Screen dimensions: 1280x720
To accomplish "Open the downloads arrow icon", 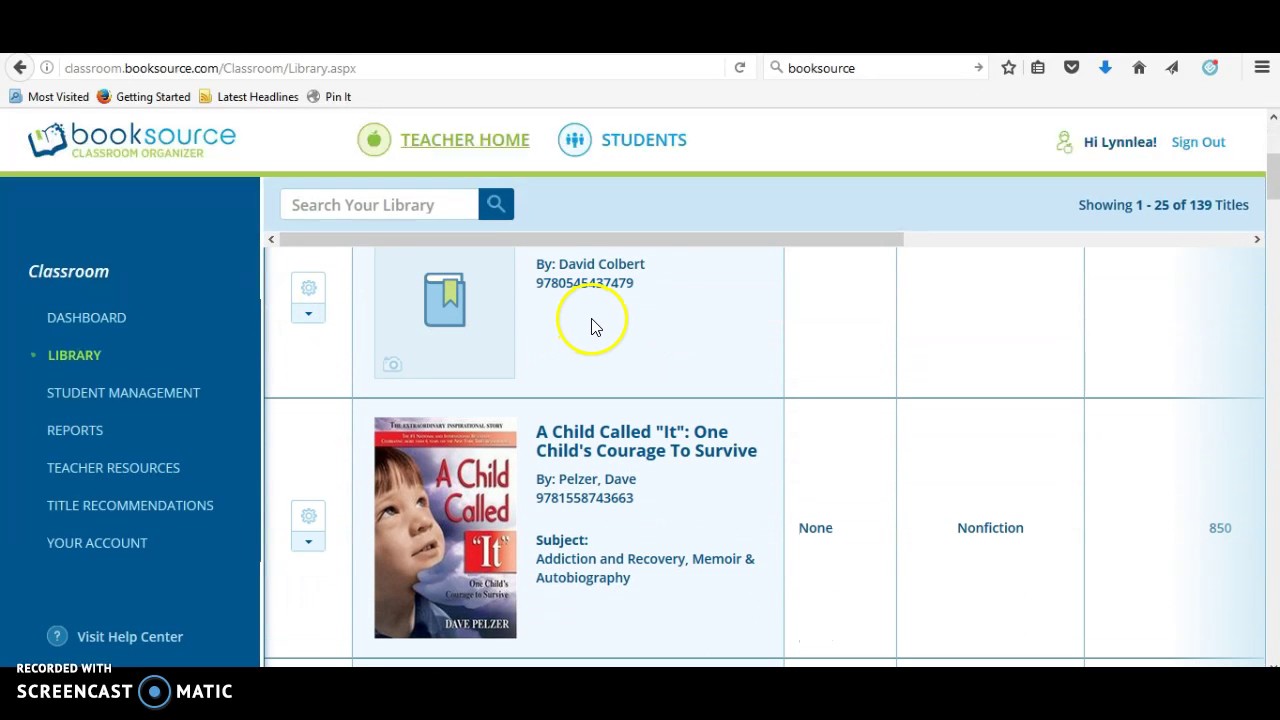I will pos(1105,68).
